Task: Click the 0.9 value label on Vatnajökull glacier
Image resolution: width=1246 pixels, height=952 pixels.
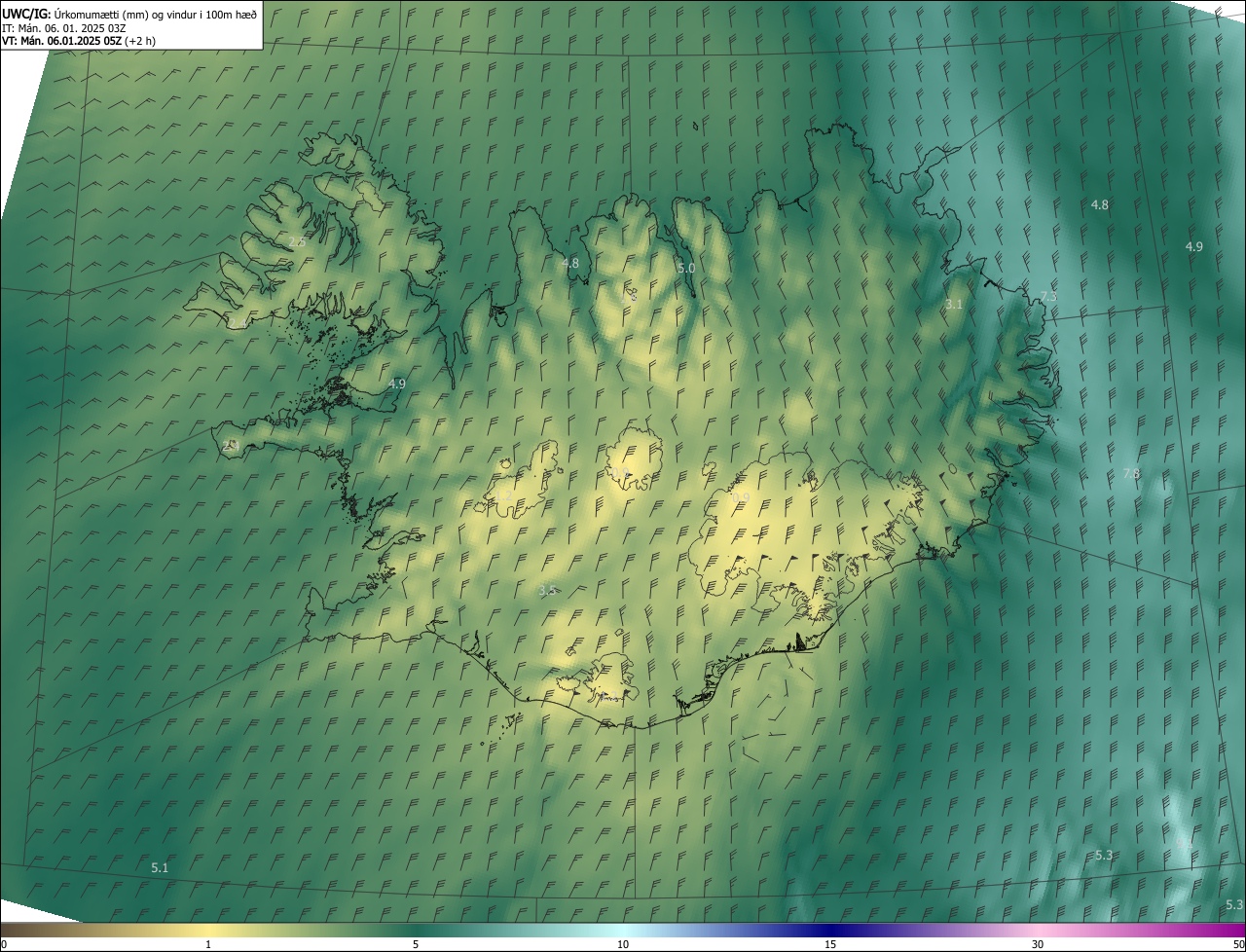Action: (740, 497)
